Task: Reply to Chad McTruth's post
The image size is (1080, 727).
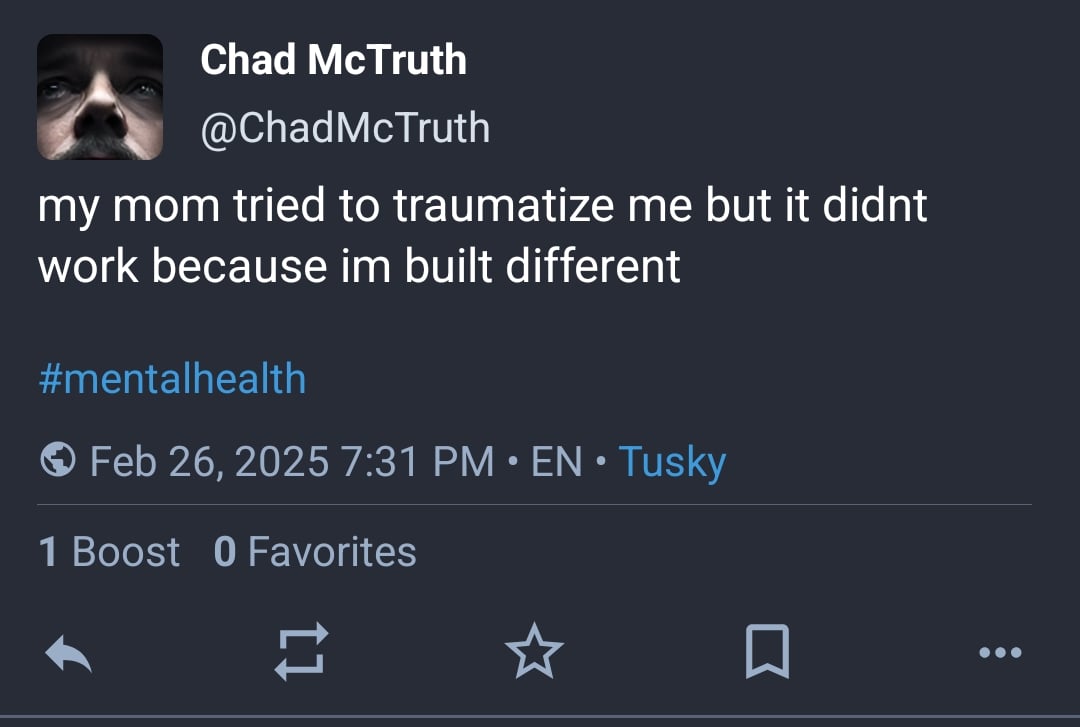Action: coord(69,653)
